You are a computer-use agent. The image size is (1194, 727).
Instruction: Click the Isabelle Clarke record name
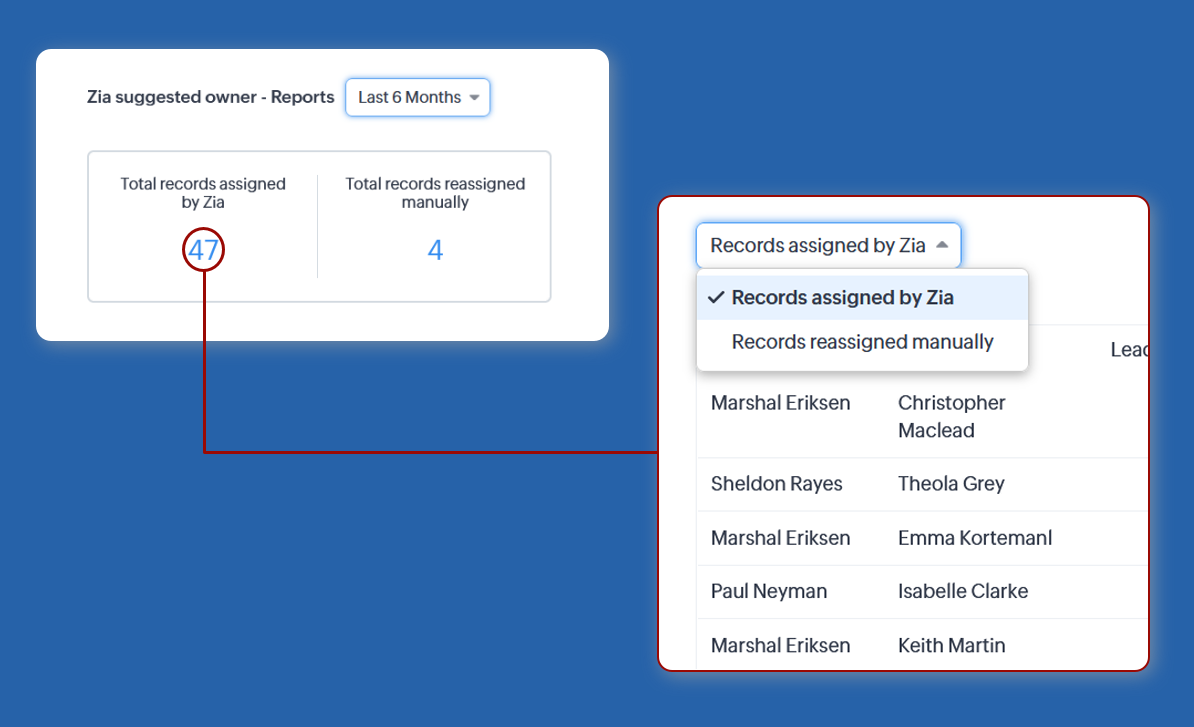click(962, 591)
